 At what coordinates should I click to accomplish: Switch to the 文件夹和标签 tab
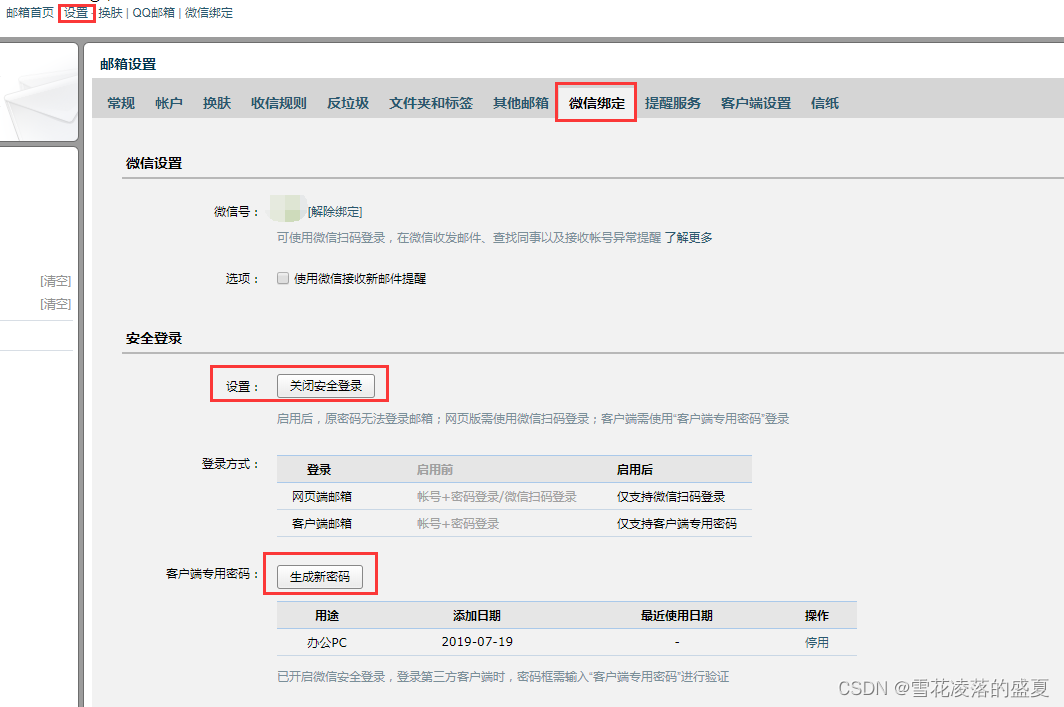pyautogui.click(x=431, y=103)
